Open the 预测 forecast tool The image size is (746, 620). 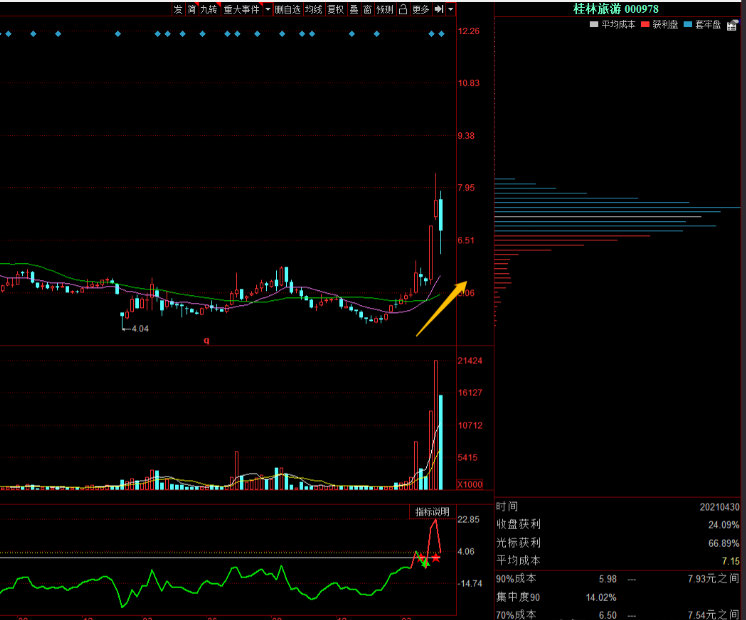[x=385, y=9]
